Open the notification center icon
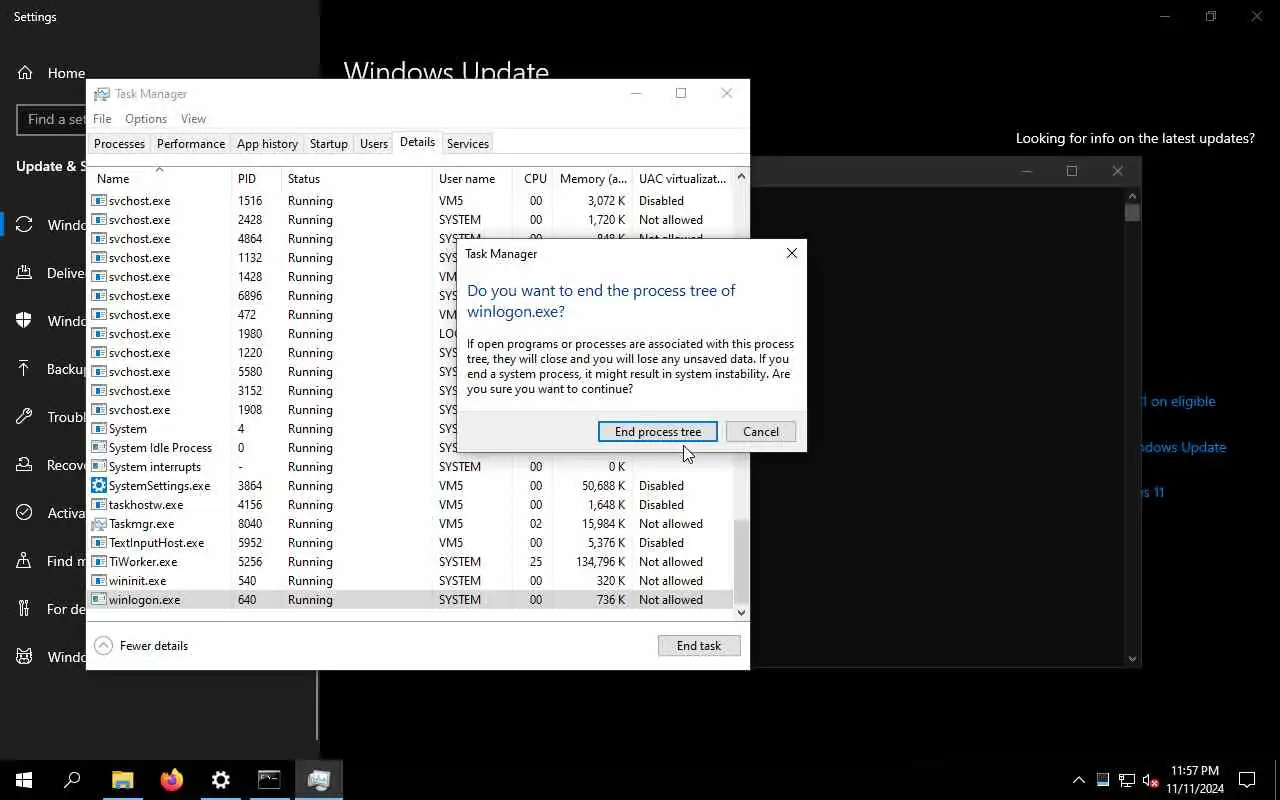The width and height of the screenshot is (1280, 800). coord(1247,780)
